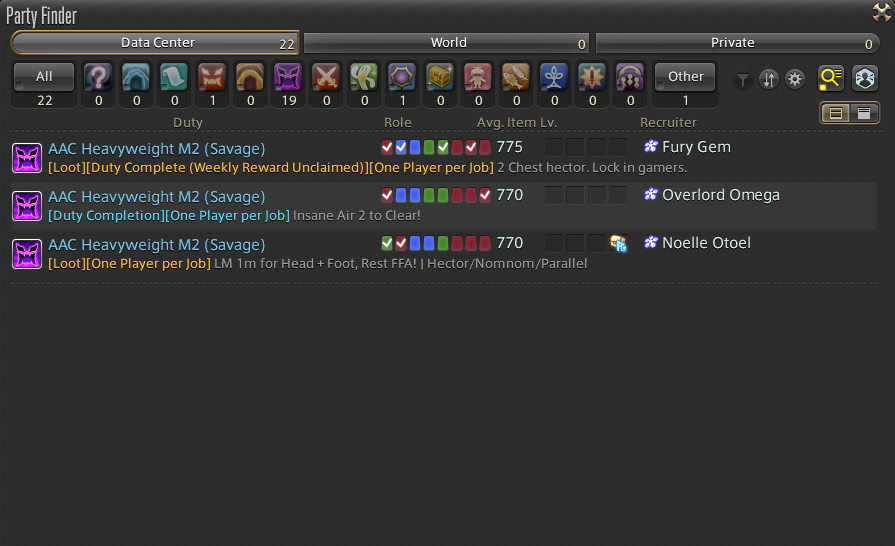895x546 pixels.
Task: Filter by the Gathering Forays fish icon
Action: (516, 77)
